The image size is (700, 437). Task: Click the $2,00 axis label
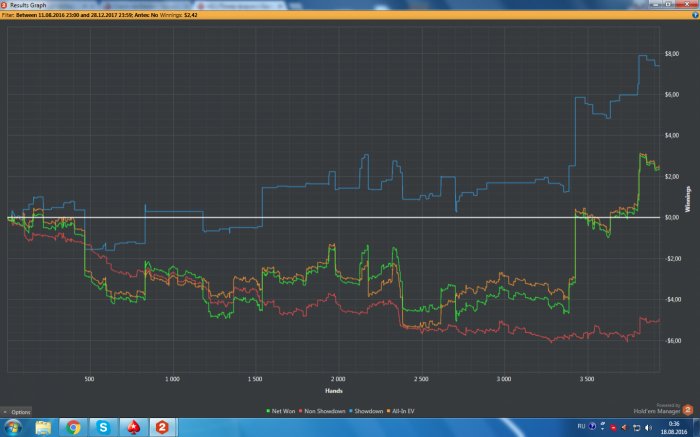click(671, 176)
